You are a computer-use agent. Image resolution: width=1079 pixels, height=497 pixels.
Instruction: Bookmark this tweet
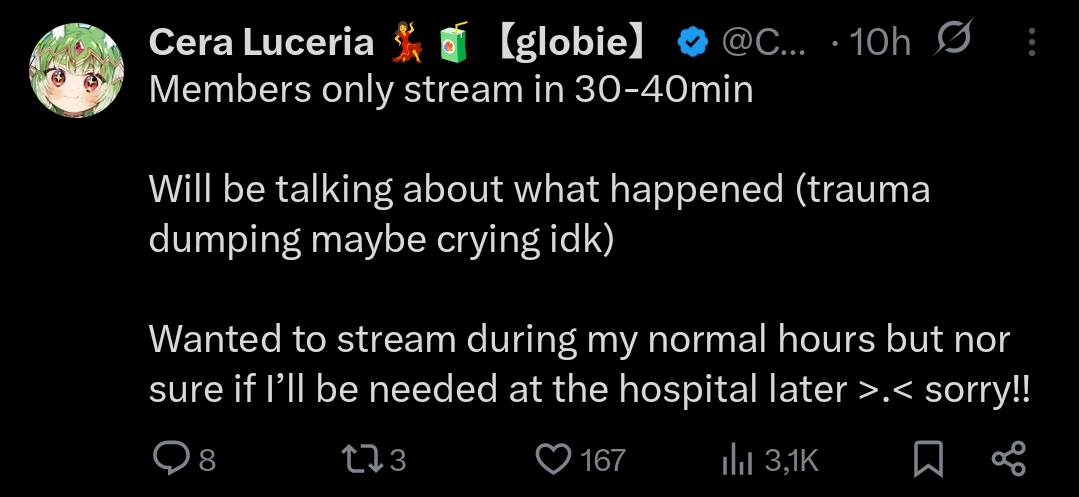(929, 459)
